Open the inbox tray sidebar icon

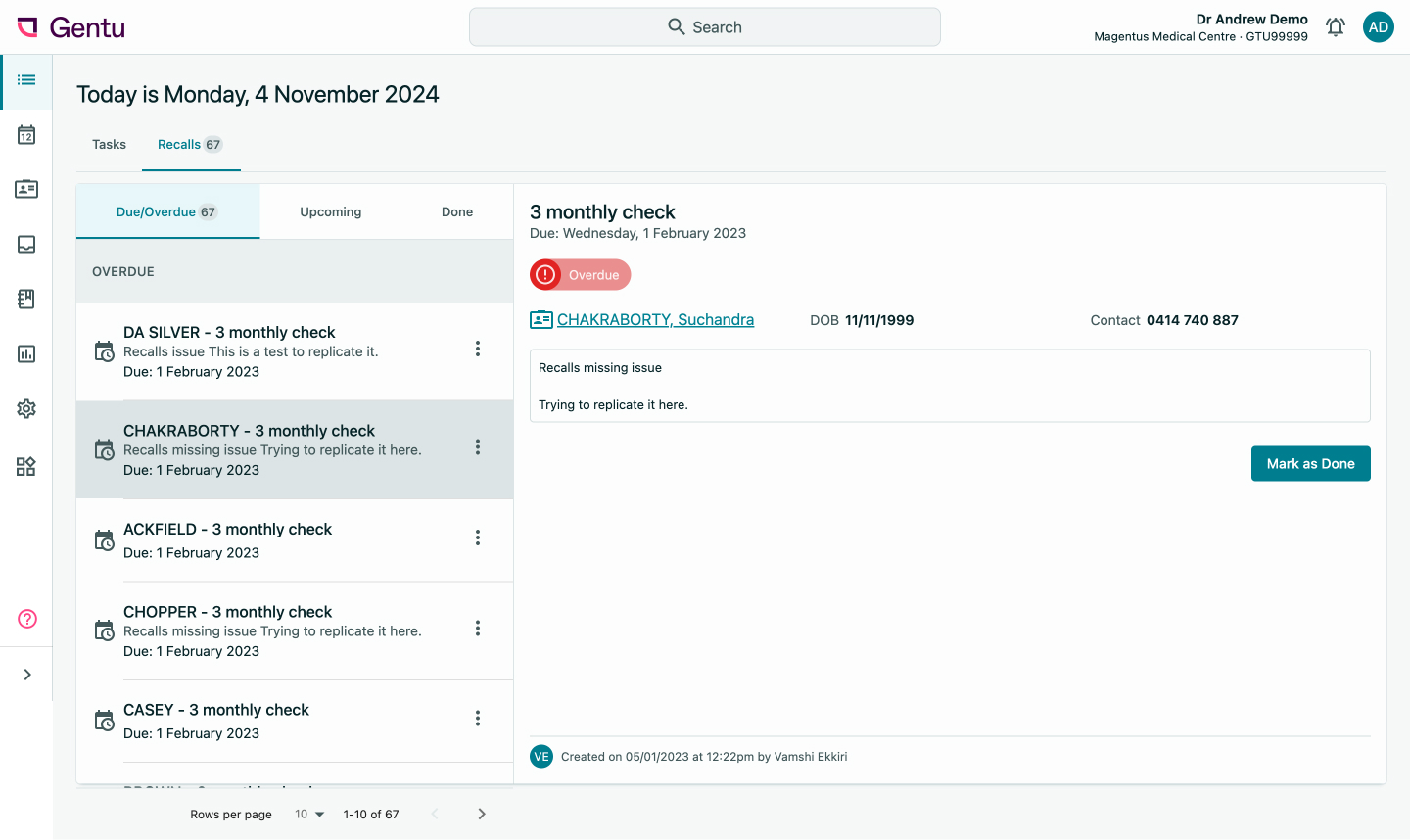click(26, 244)
